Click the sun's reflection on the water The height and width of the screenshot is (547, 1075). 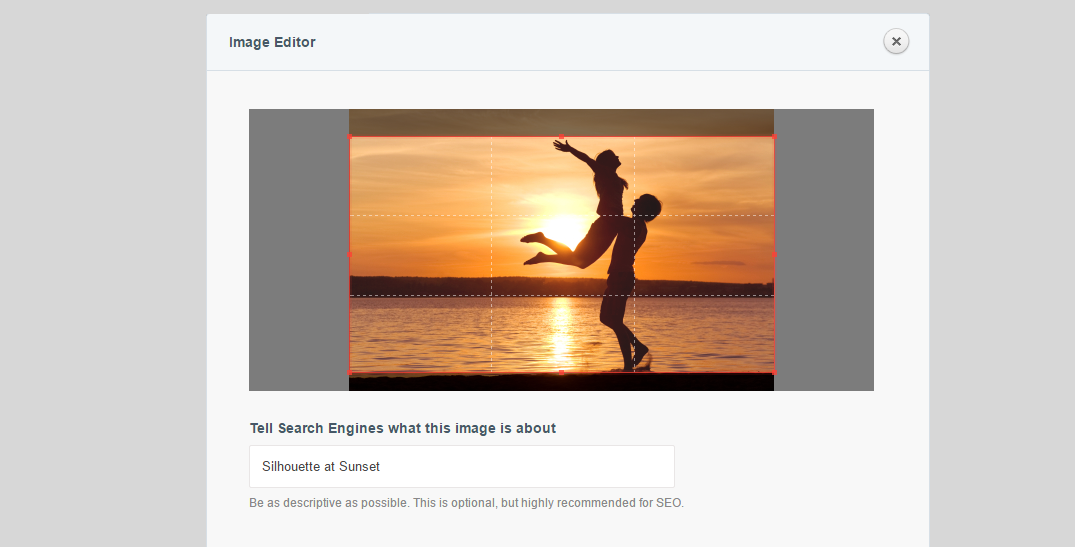(x=561, y=330)
